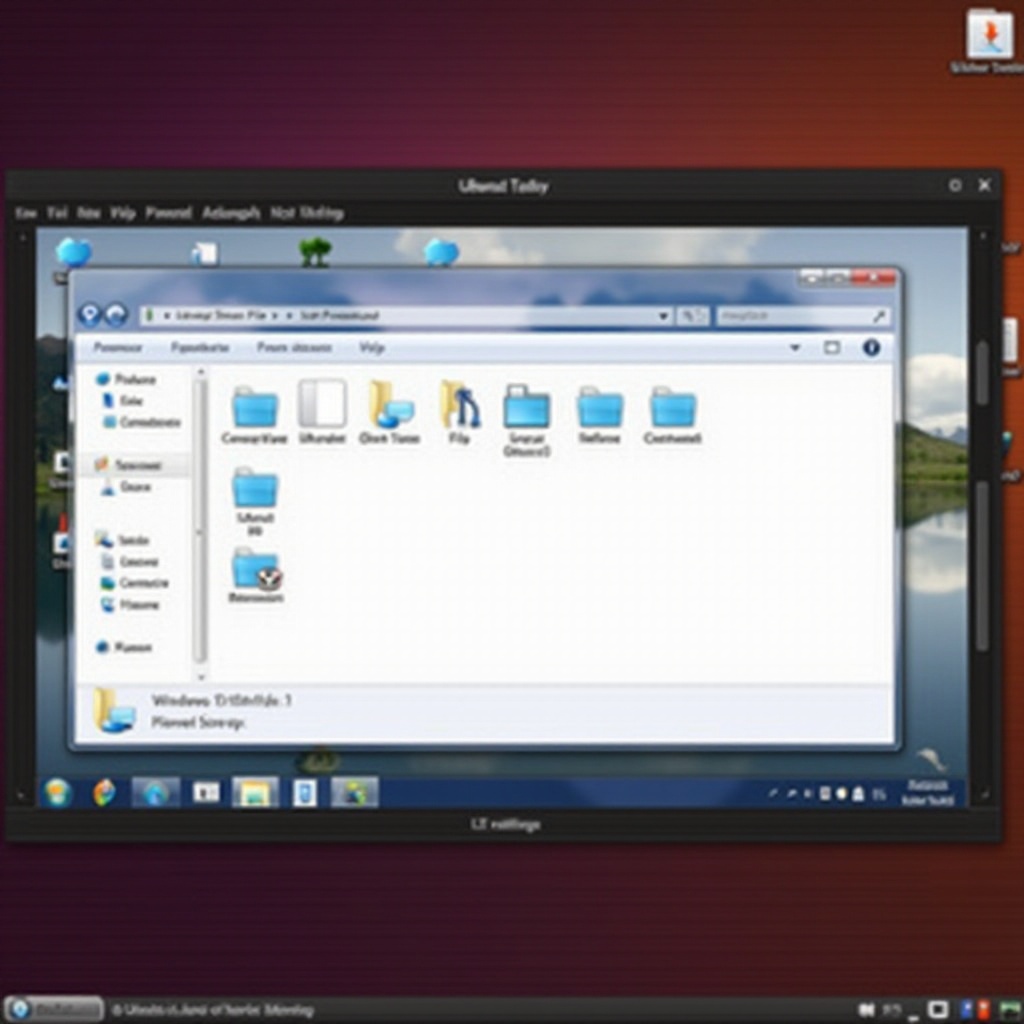Click the first command button in Explorer toolbar
Screen dimensions: 1024x1024
(117, 347)
